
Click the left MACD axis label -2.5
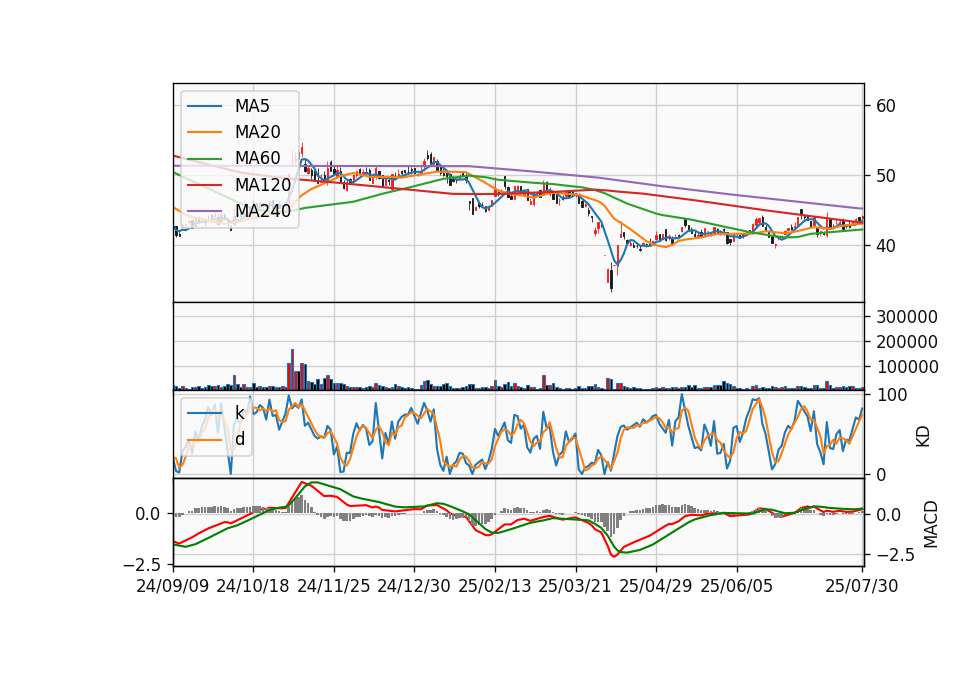pyautogui.click(x=142, y=564)
